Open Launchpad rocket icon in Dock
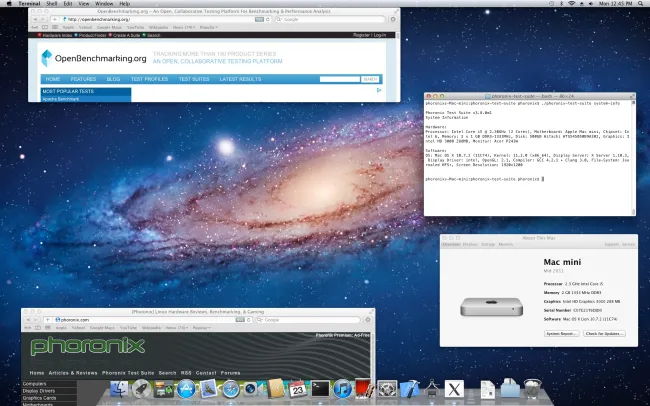The image size is (650, 406). click(x=141, y=389)
